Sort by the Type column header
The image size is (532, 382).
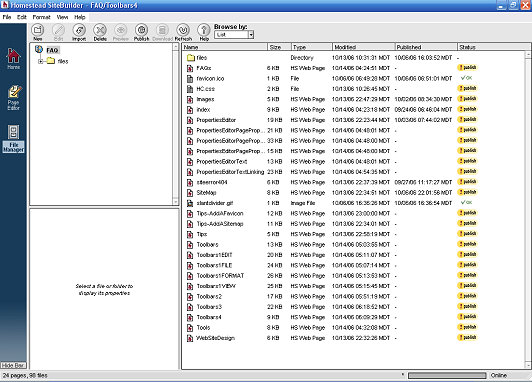pyautogui.click(x=311, y=47)
